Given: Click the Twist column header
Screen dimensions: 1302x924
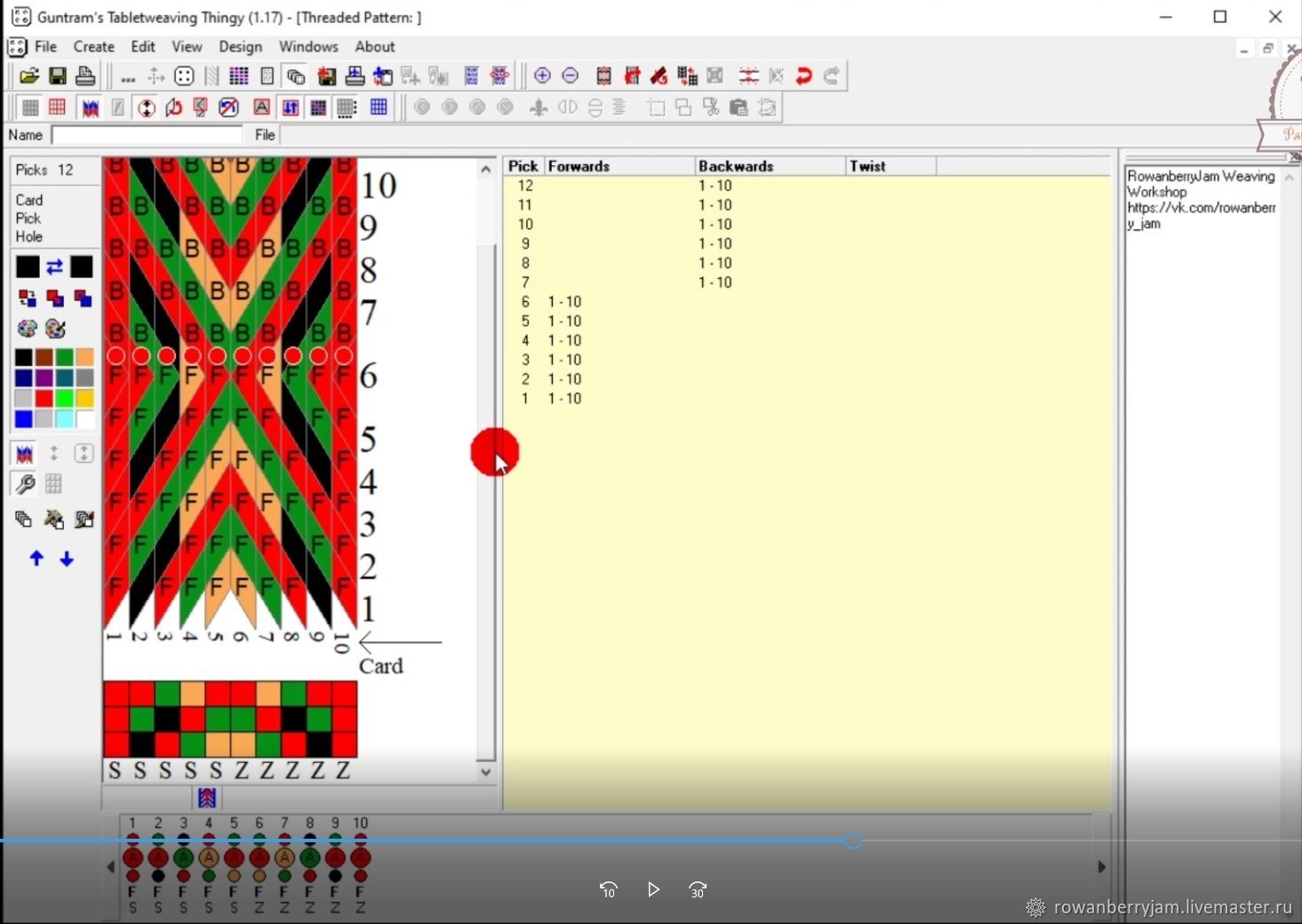Looking at the screenshot, I should 891,166.
